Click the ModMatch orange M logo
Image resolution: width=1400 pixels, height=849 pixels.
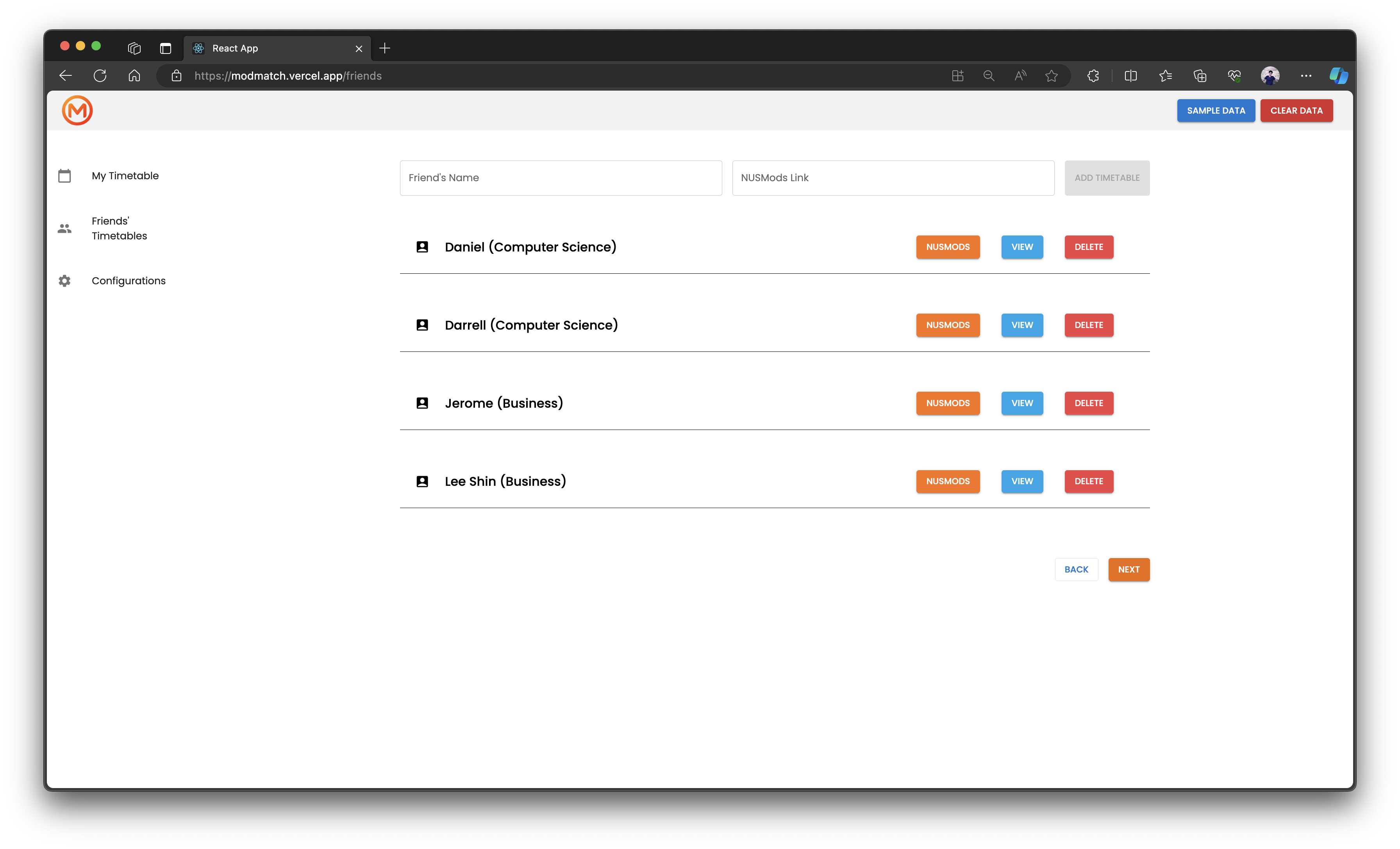click(77, 110)
